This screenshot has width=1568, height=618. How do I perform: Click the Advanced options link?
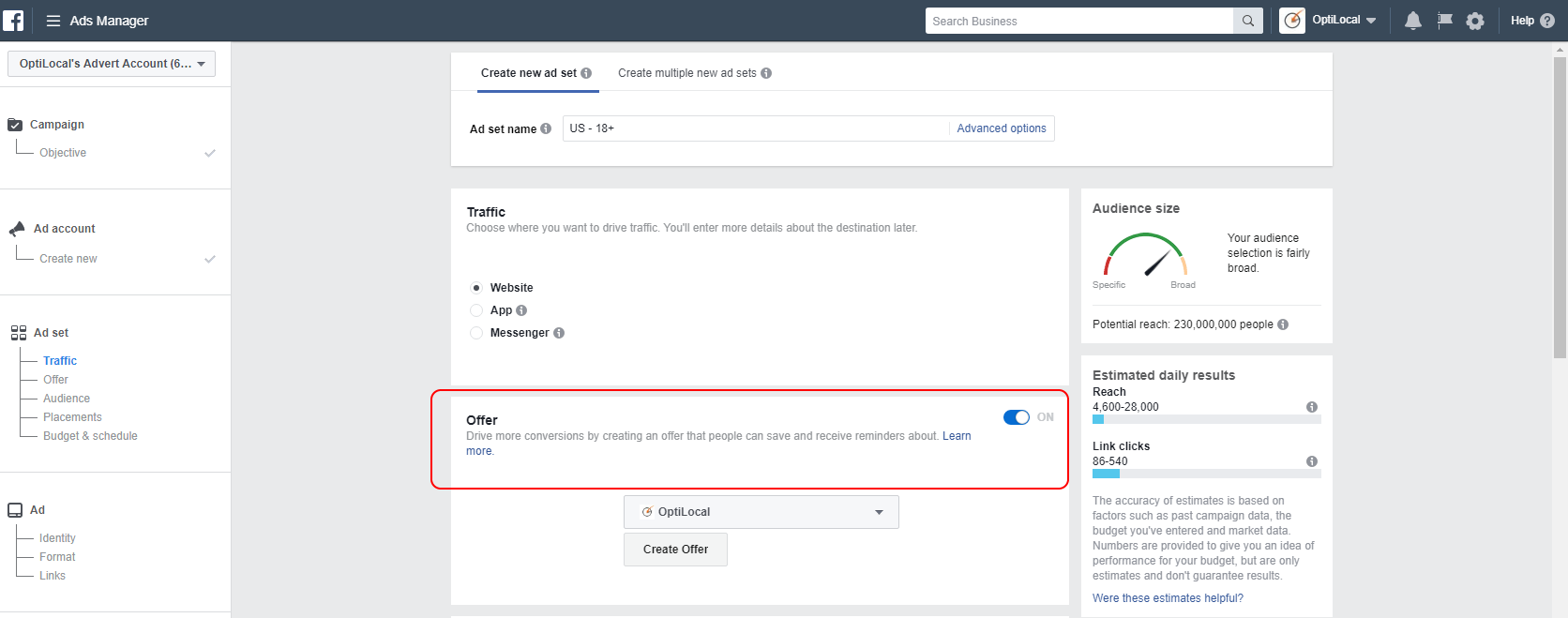point(1002,128)
